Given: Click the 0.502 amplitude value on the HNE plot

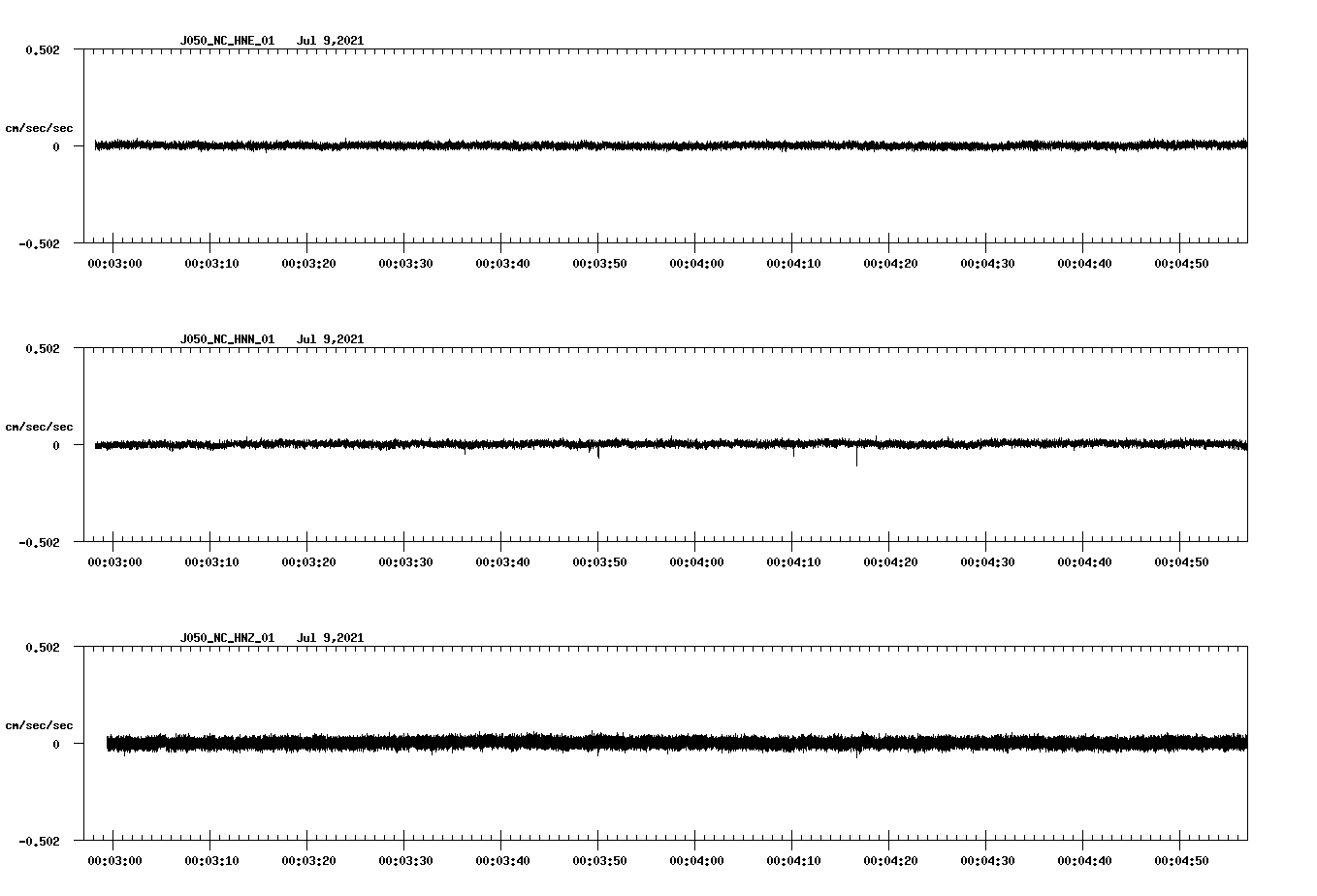Looking at the screenshot, I should pyautogui.click(x=45, y=48).
